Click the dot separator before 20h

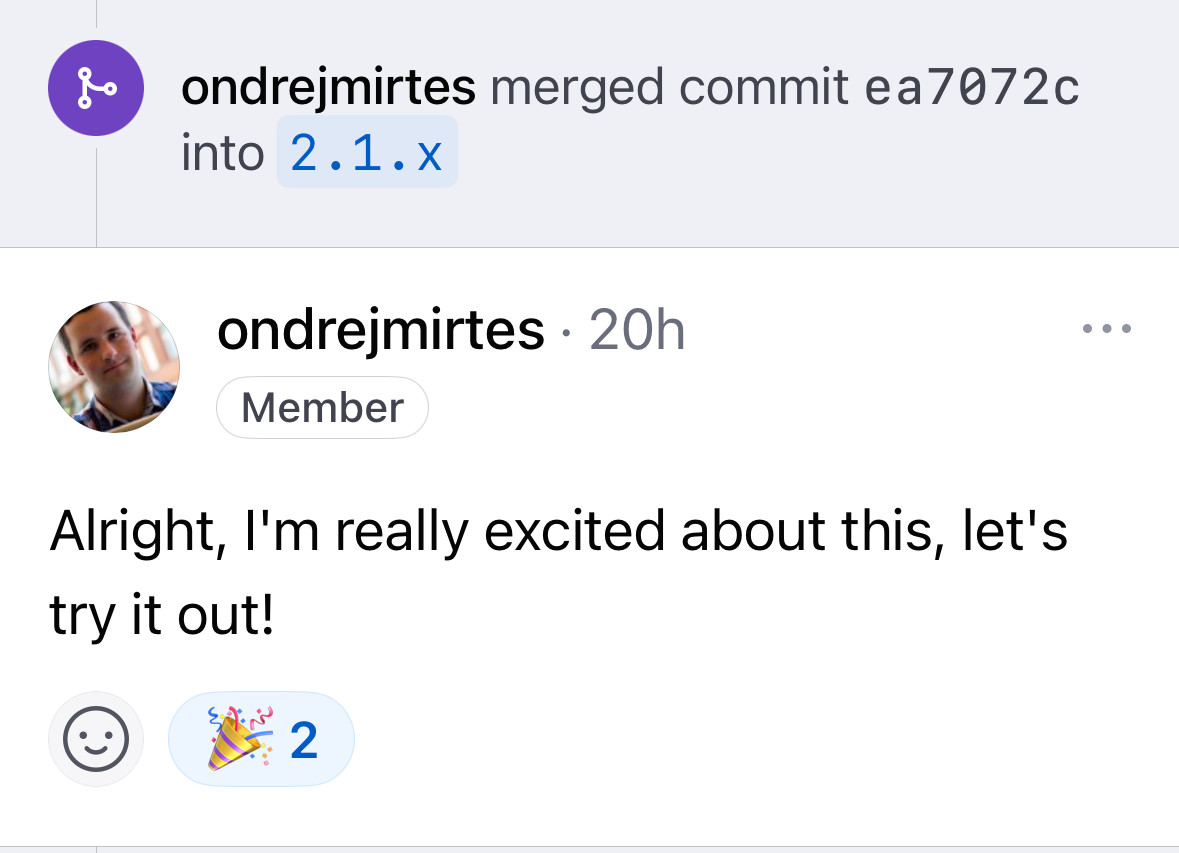click(x=566, y=332)
